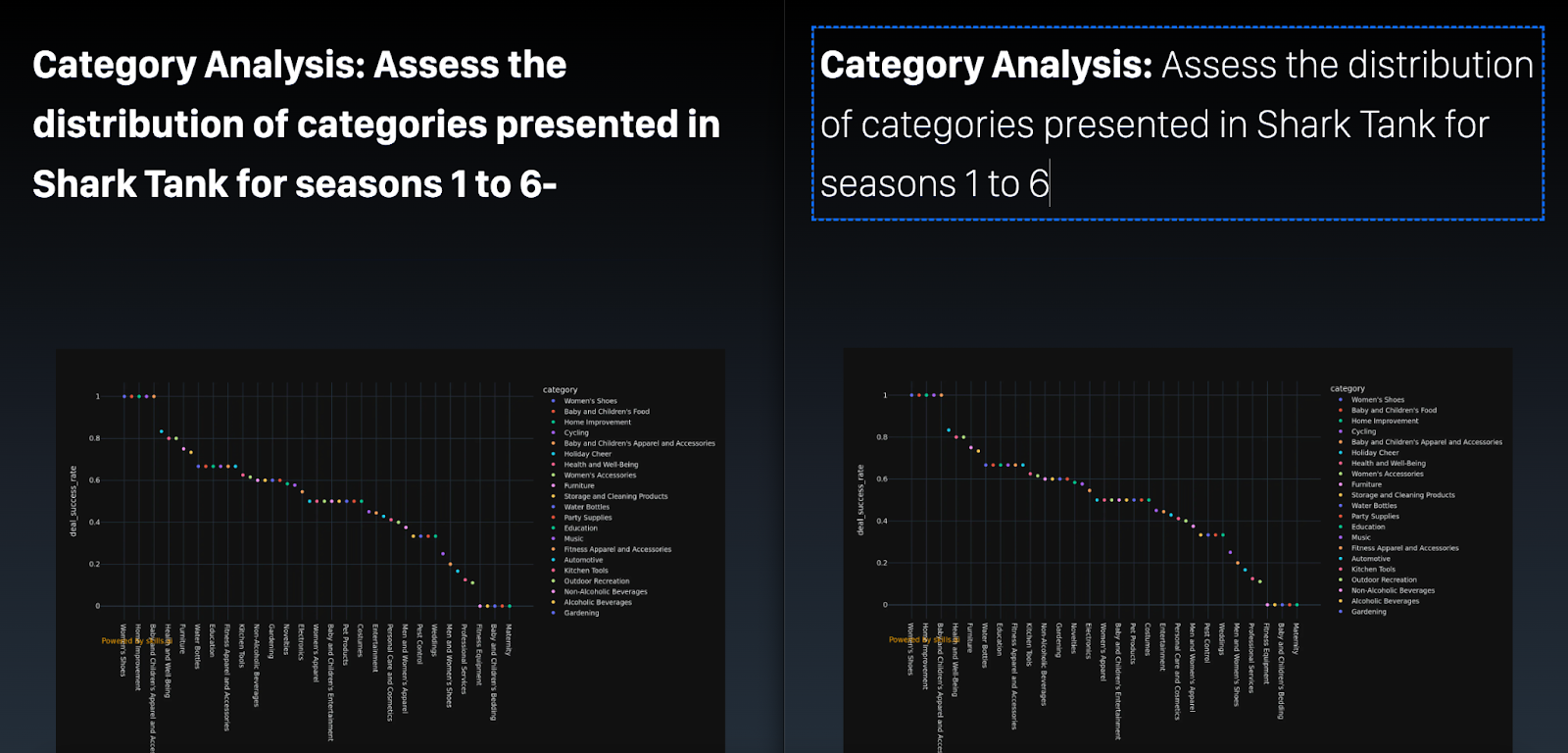Select Cycling in the left chart legend
Image resolution: width=1568 pixels, height=753 pixels.
click(576, 432)
